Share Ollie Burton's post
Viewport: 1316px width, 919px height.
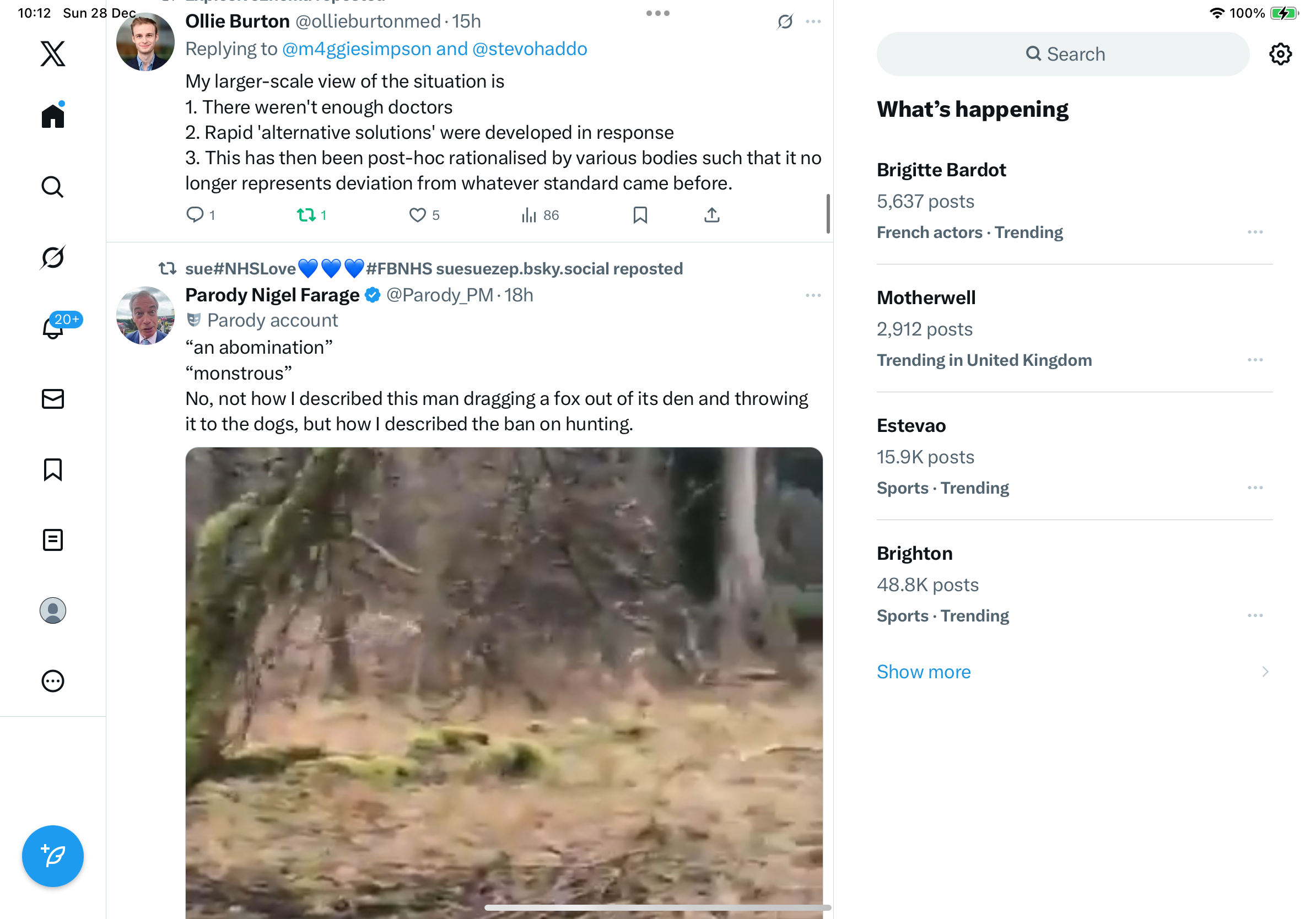711,215
